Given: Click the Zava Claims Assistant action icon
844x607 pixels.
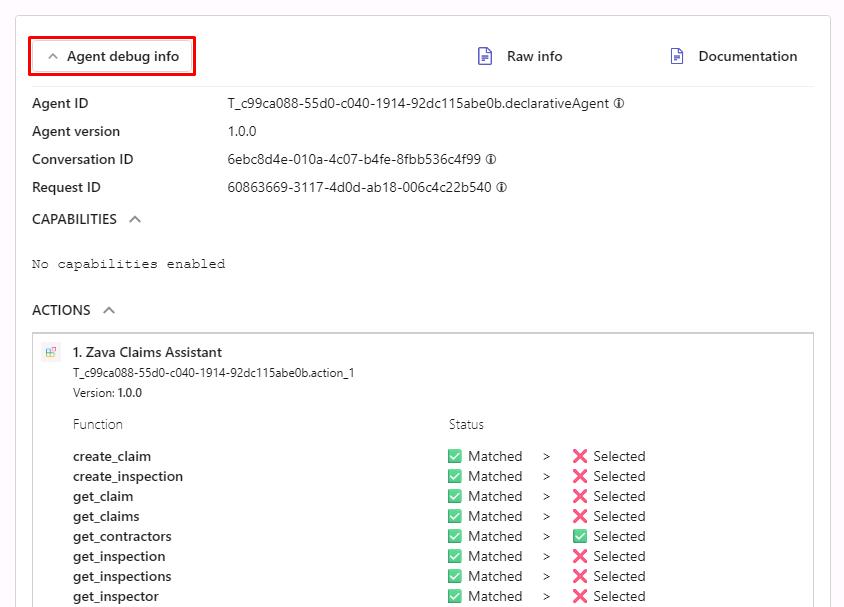Looking at the screenshot, I should point(51,352).
